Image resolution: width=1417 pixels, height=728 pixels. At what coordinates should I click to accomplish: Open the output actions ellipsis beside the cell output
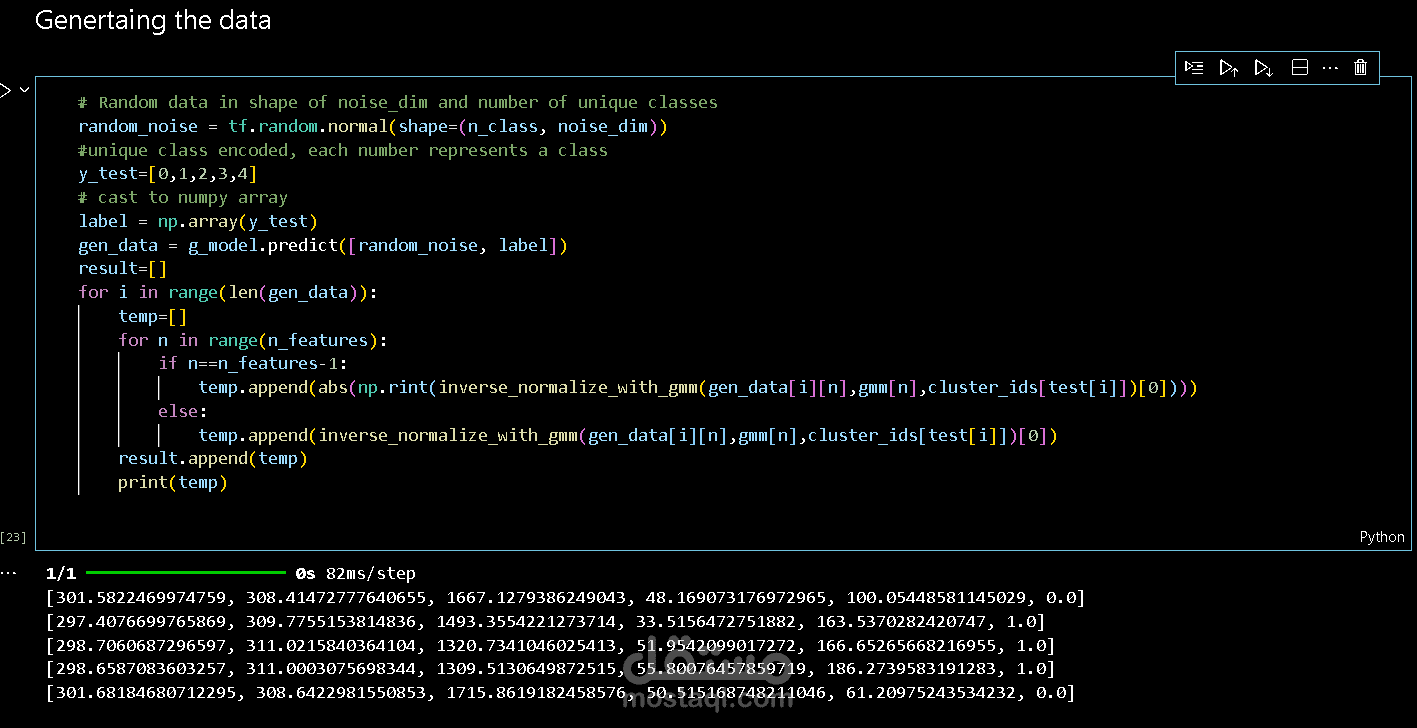click(8, 574)
